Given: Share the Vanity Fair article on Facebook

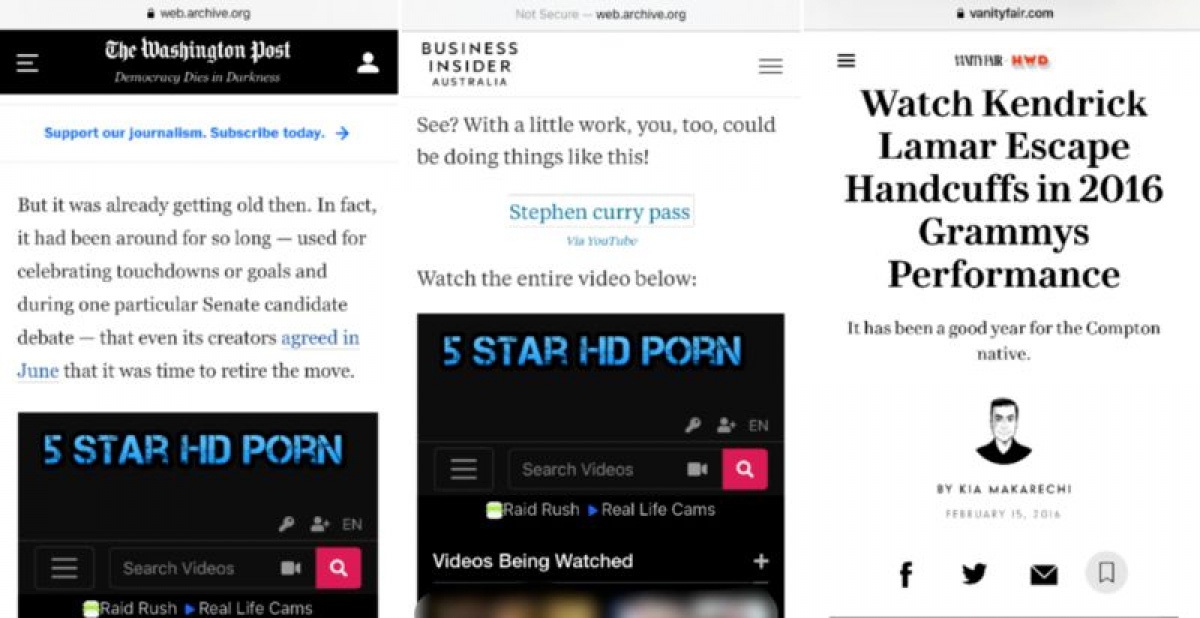Looking at the screenshot, I should coord(906,574).
